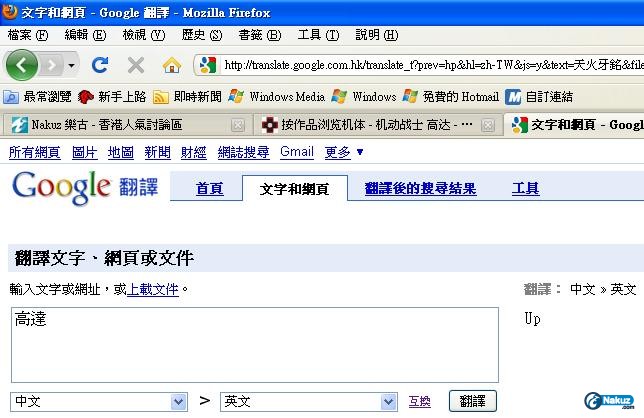Click the 網誌搜尋 link
Screen dimensions: 644x418
tap(244, 152)
